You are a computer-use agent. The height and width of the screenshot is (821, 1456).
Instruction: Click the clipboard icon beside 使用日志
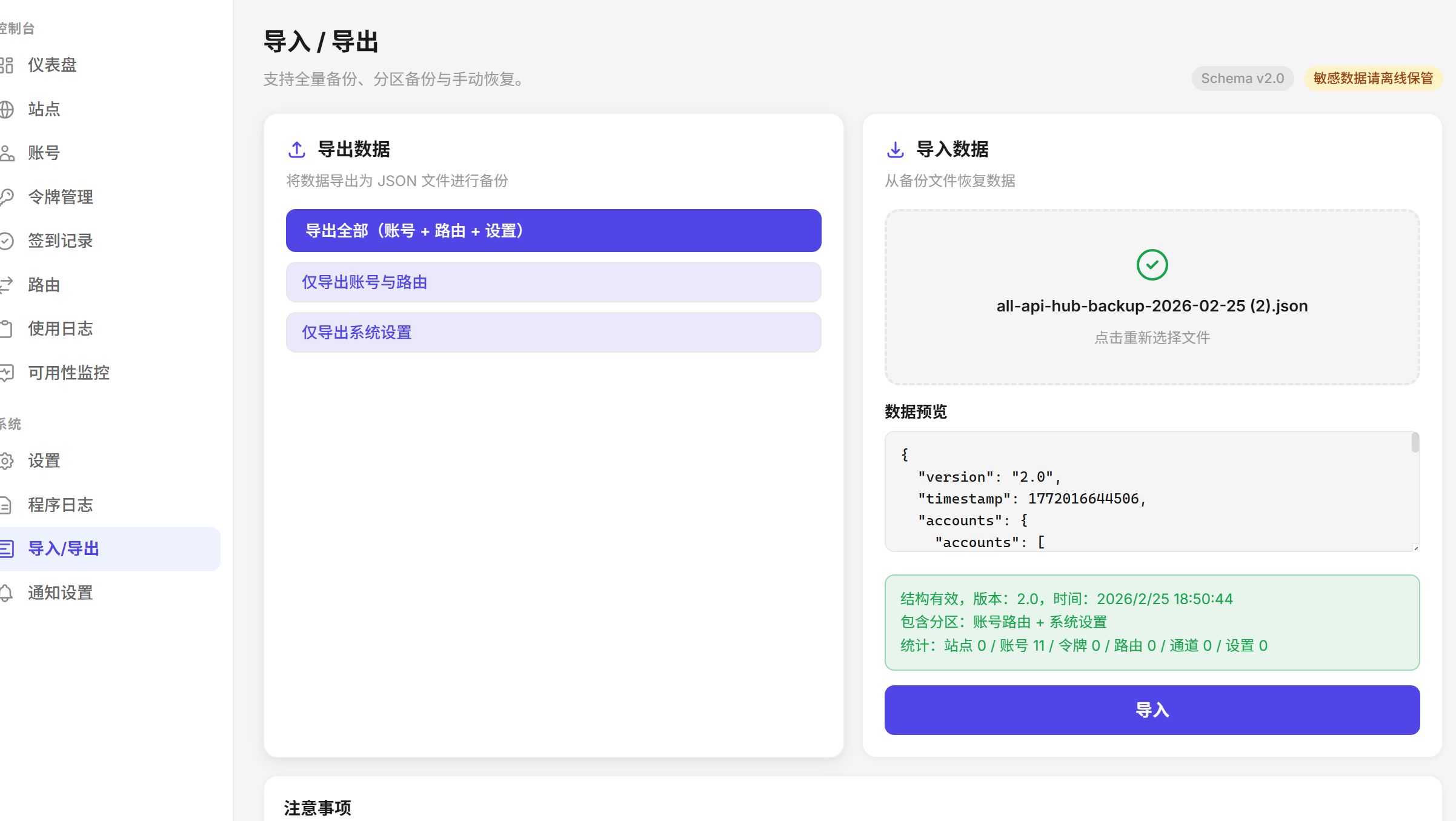6,328
